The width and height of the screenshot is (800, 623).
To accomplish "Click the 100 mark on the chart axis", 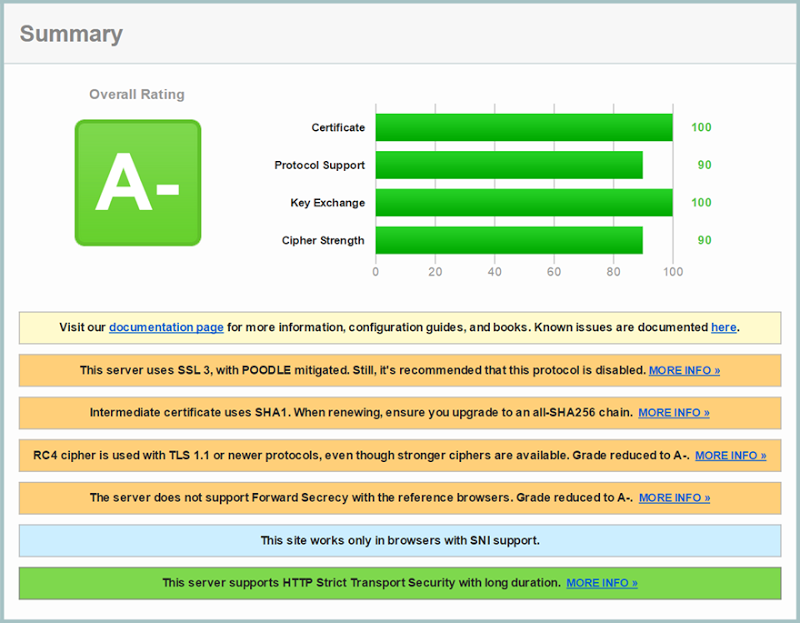I will coord(673,271).
